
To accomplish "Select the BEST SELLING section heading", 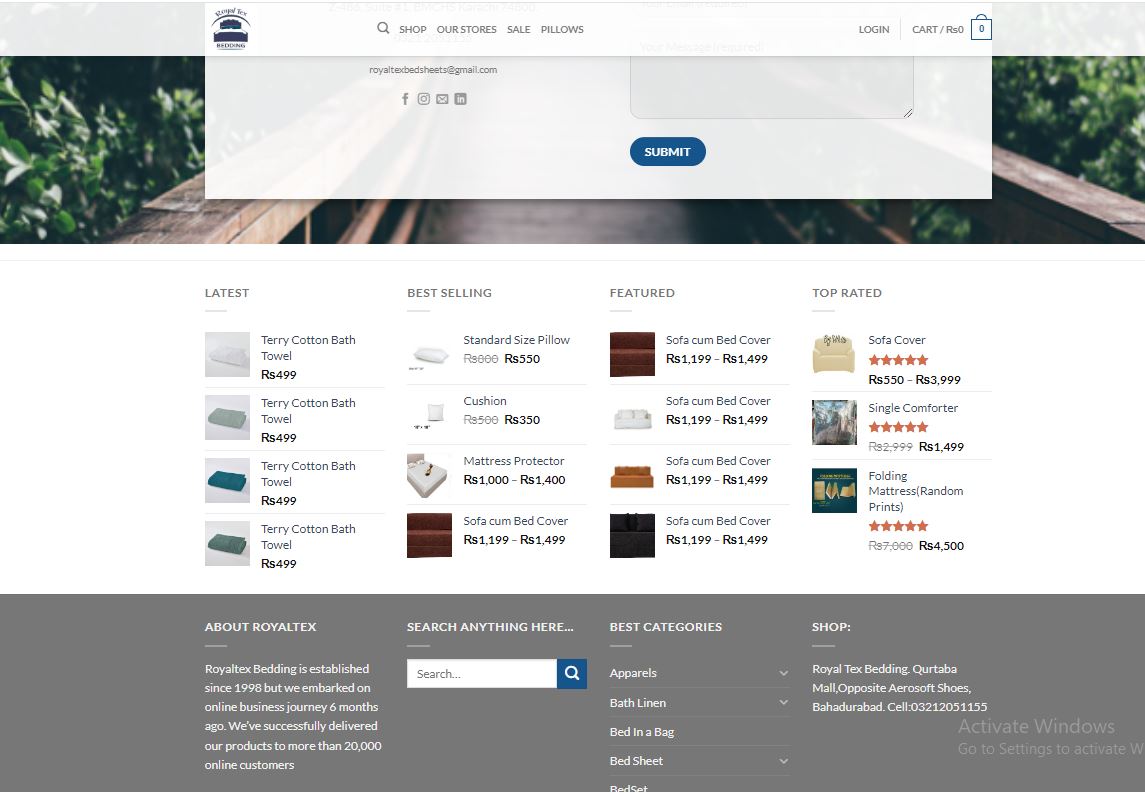I will click(x=449, y=293).
